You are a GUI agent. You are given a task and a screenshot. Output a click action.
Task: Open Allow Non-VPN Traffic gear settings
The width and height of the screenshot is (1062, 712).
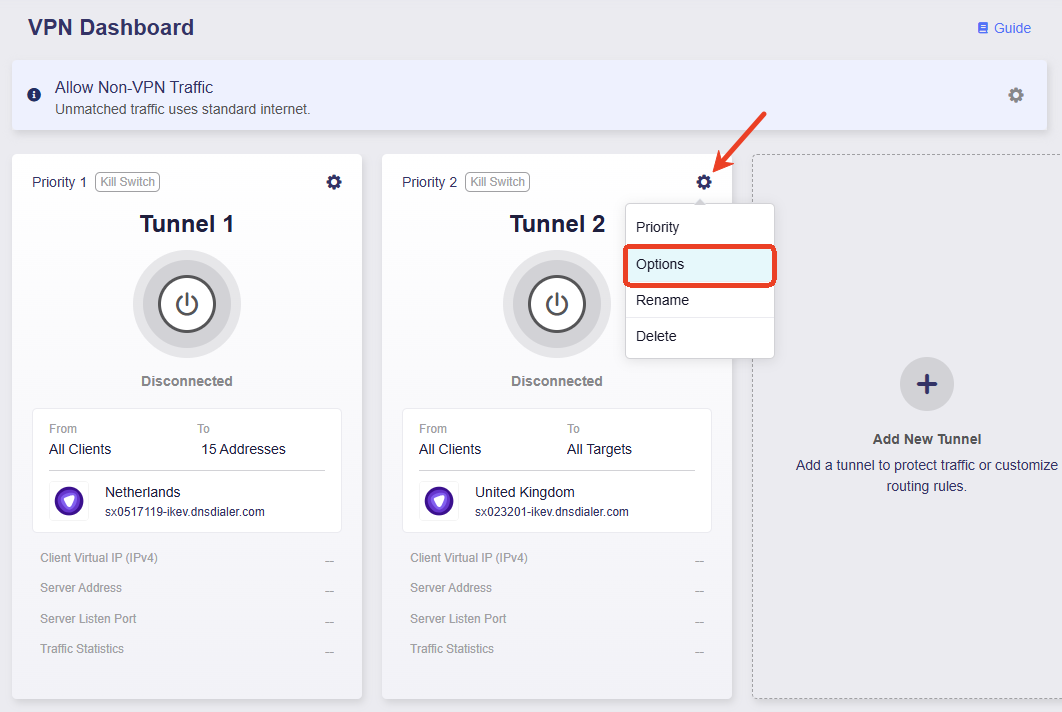(1015, 95)
